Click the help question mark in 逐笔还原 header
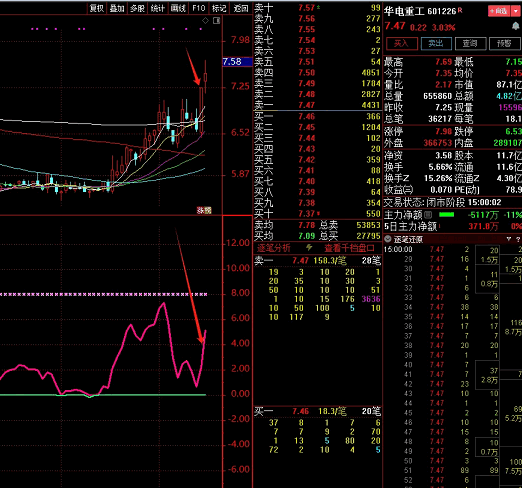Screen dimensions: 522x488 518,239
